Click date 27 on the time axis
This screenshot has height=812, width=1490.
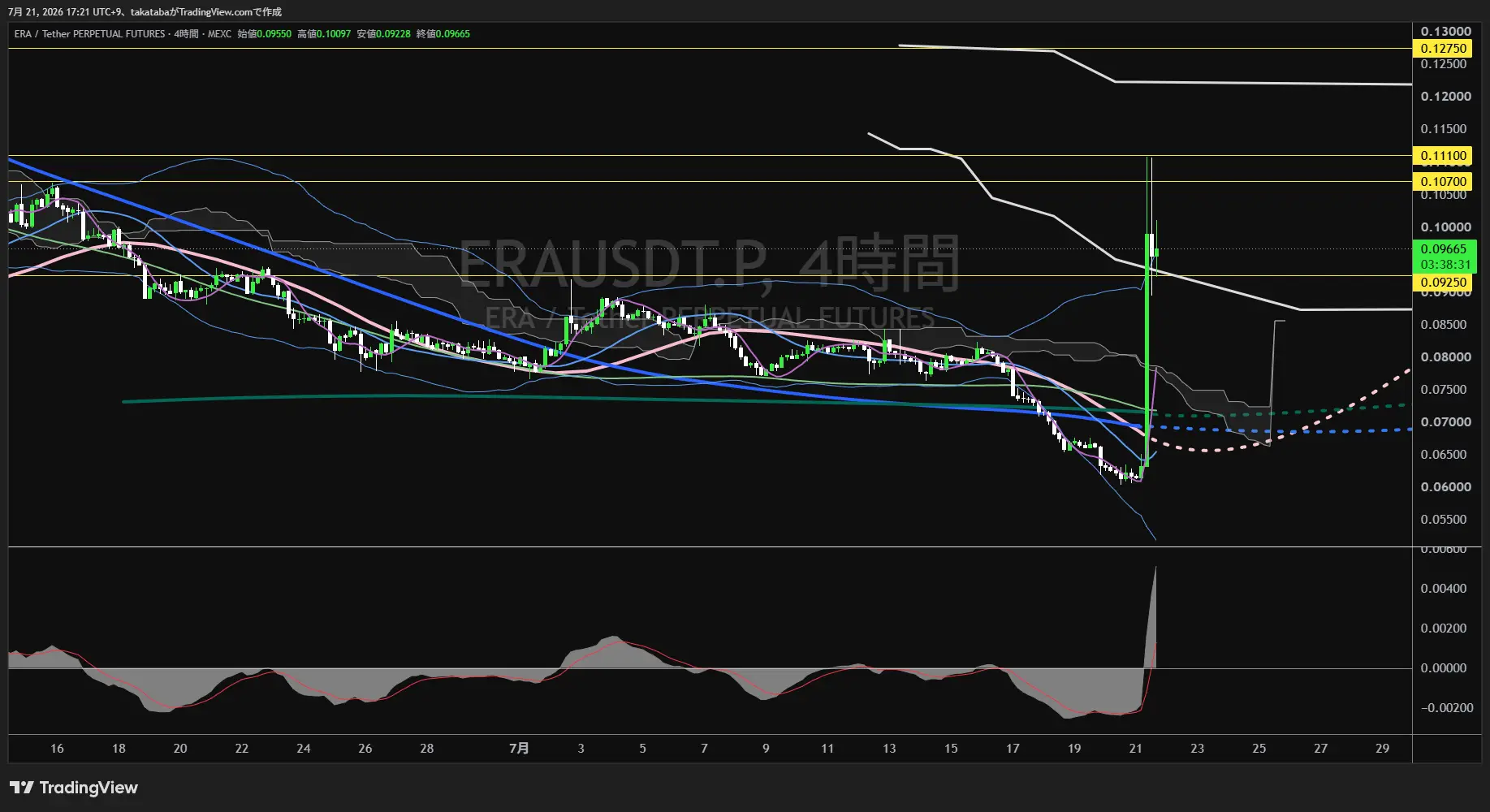point(1321,749)
